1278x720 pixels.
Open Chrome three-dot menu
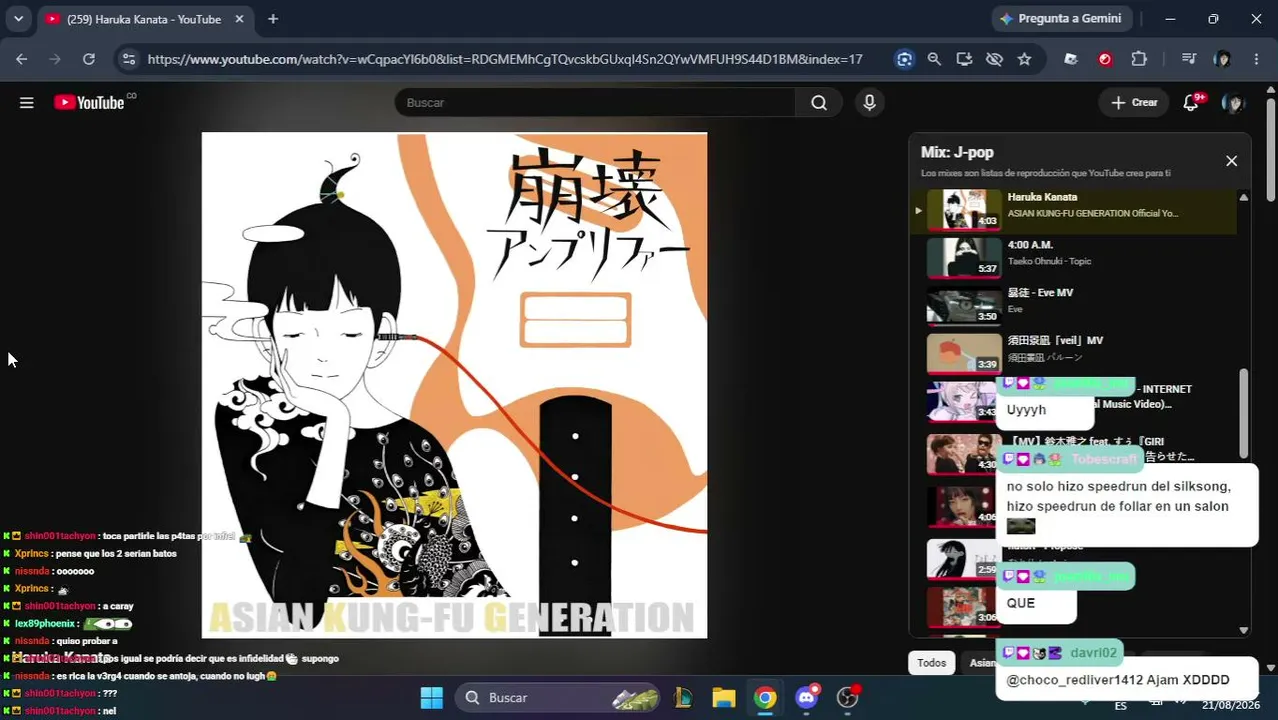1256,59
